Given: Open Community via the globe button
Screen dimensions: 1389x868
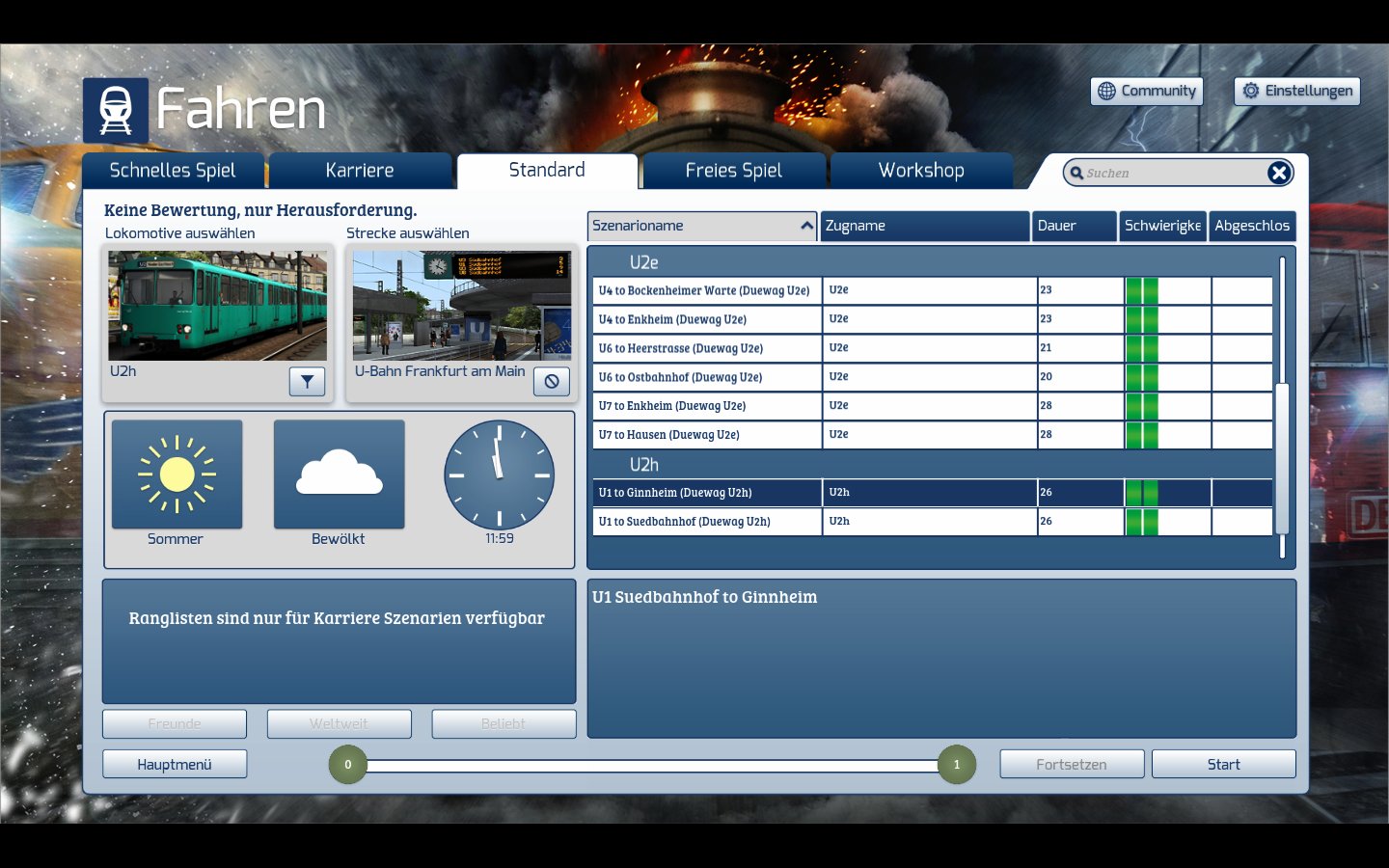Looking at the screenshot, I should point(1146,91).
